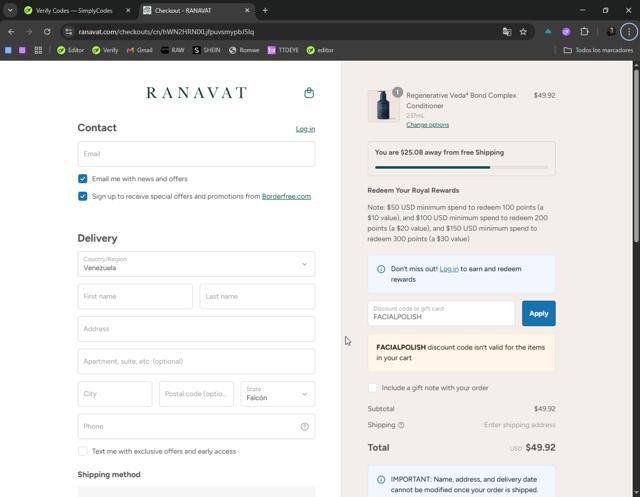Check Text me with exclusive offers
This screenshot has height=497, width=640.
coord(82,451)
